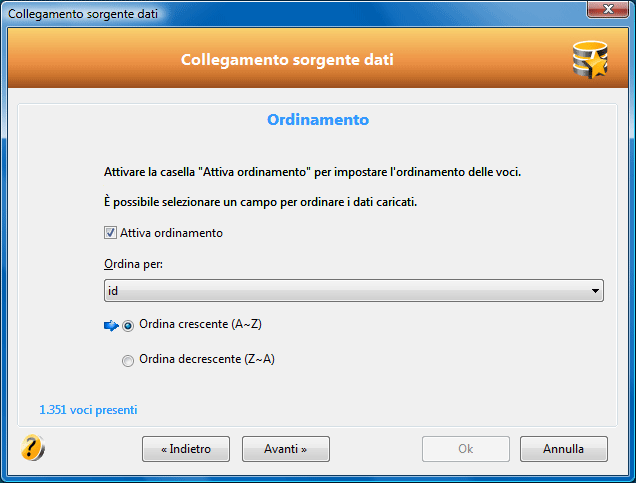
Task: Click the blue arrow indicator icon
Action: [111, 325]
